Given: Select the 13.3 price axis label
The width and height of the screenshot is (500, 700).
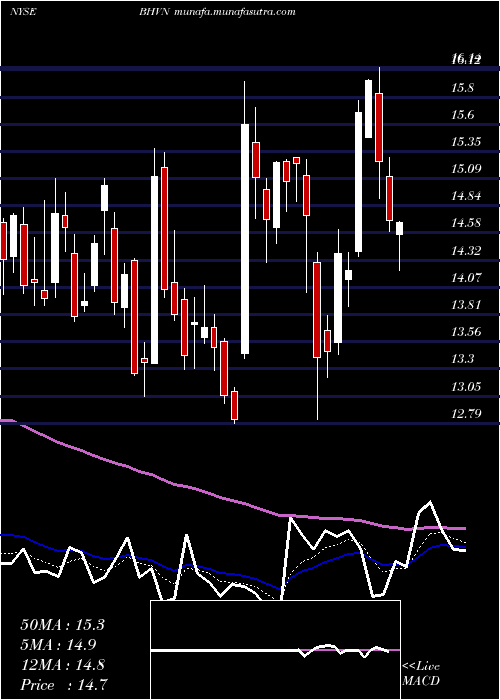Looking at the screenshot, I should [462, 359].
